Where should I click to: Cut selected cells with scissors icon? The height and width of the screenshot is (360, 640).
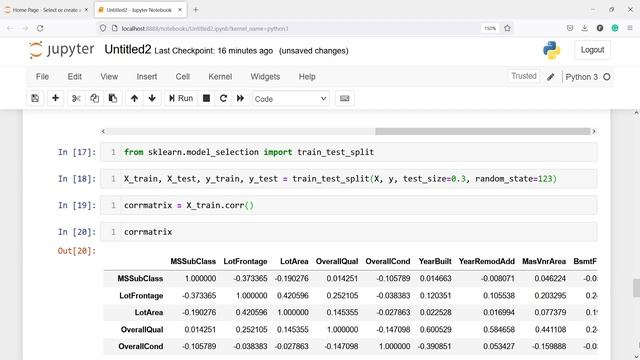coord(76,98)
